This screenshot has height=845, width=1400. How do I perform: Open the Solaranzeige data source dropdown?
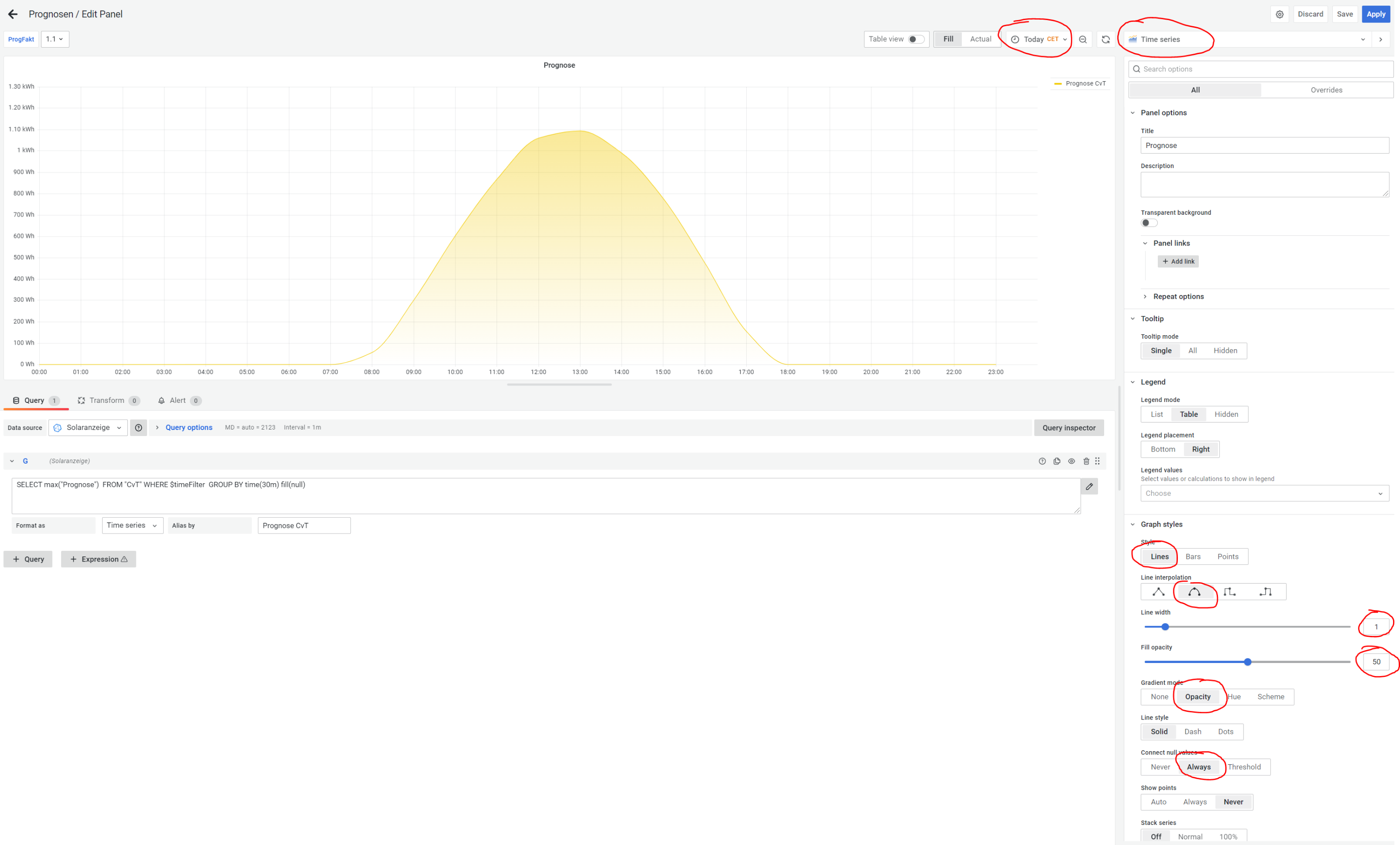88,427
